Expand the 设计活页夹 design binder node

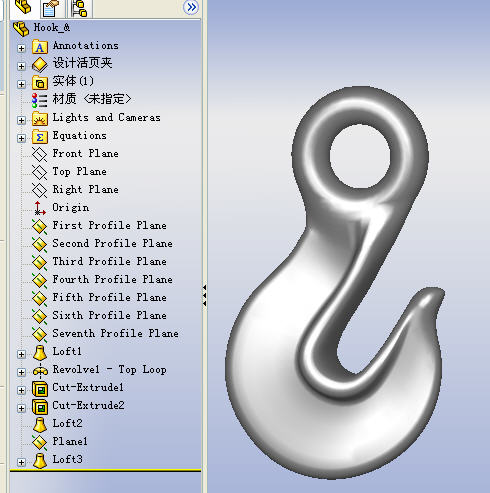21,66
